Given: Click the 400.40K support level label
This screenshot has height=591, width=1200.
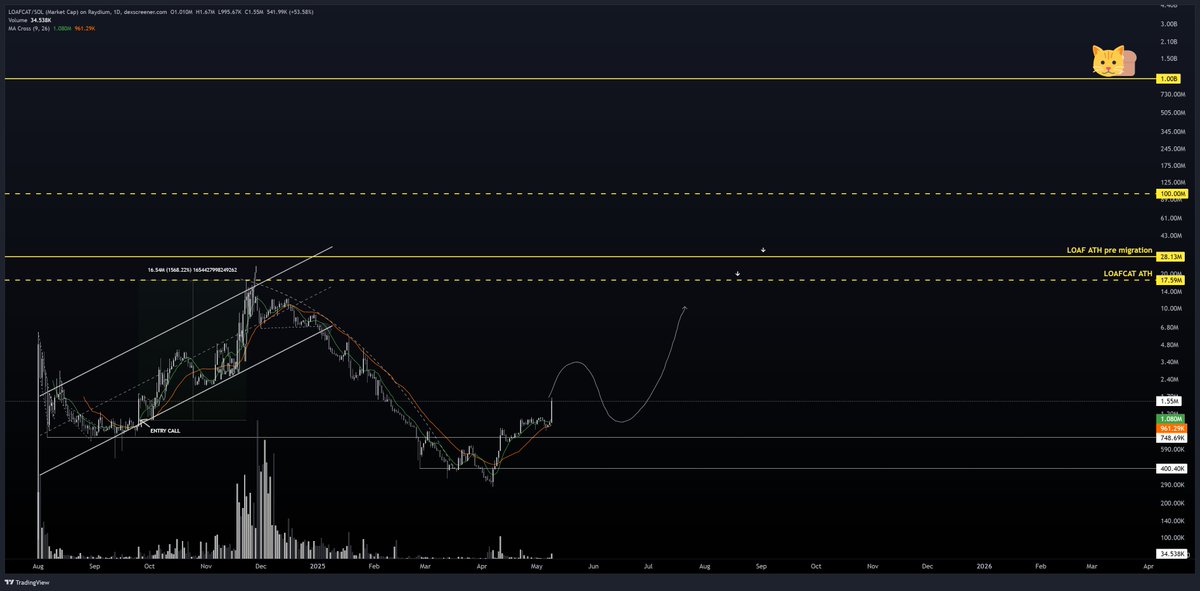Looking at the screenshot, I should (x=1170, y=466).
